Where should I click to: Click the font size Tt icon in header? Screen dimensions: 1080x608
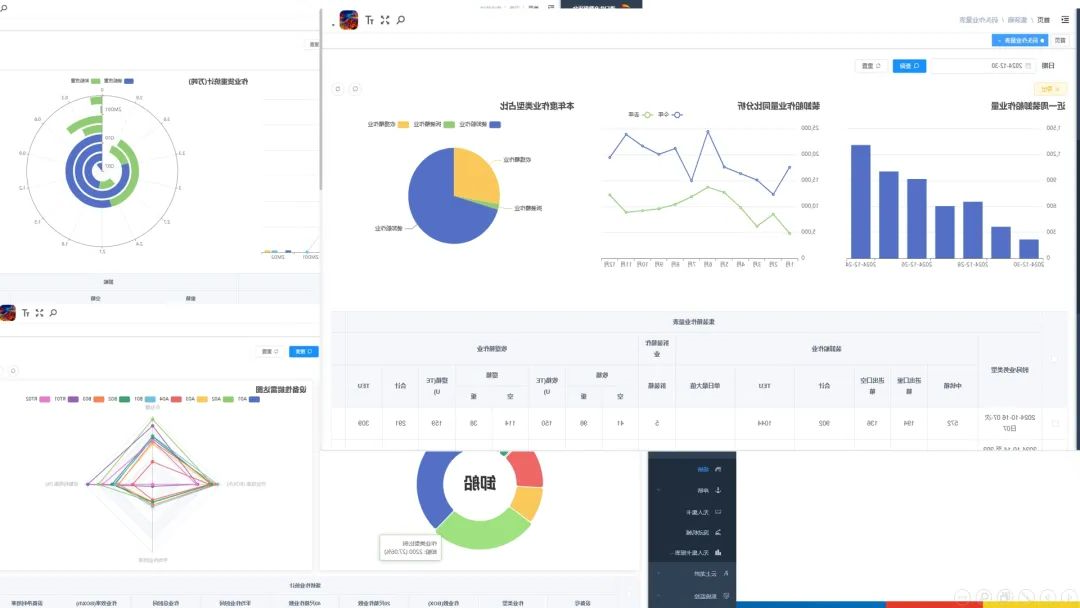pyautogui.click(x=369, y=20)
